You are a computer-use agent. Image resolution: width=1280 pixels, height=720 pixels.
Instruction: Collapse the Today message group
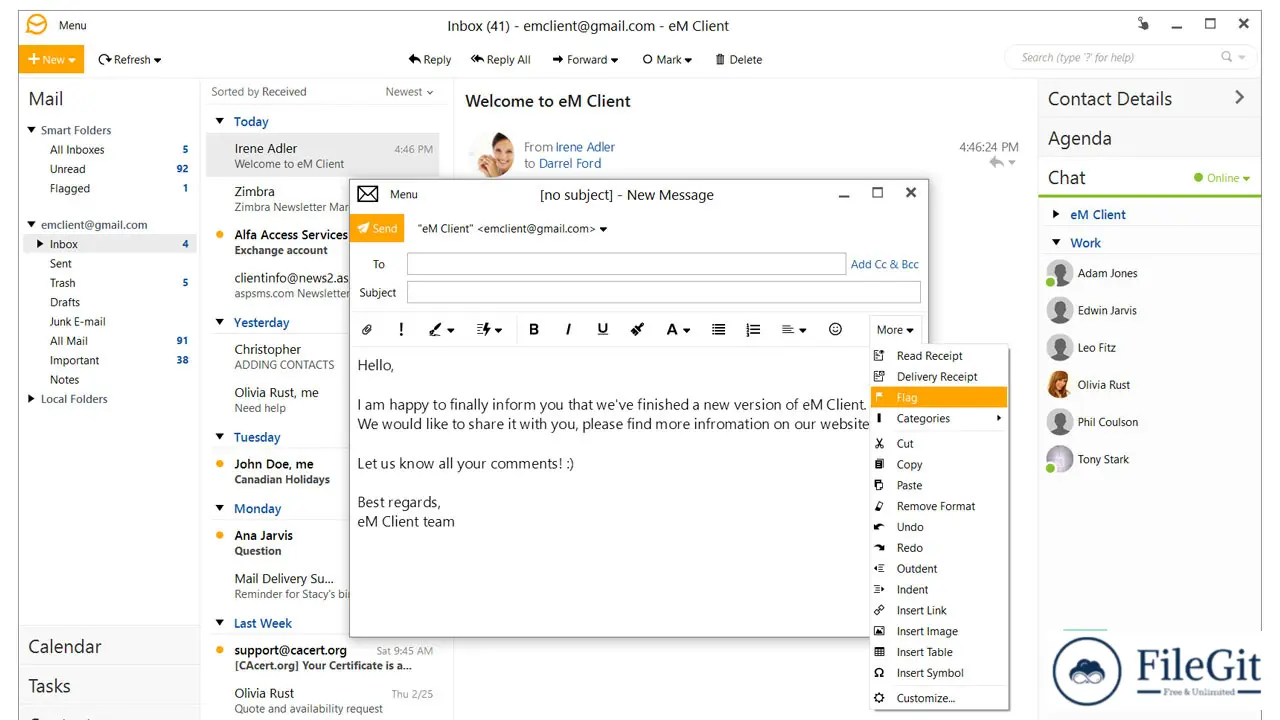pos(220,122)
